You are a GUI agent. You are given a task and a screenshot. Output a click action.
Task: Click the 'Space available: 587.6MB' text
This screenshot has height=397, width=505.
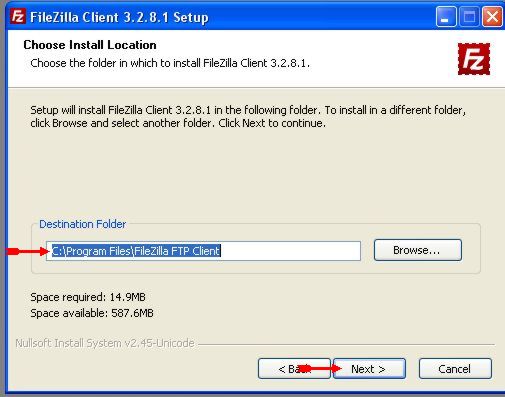92,313
